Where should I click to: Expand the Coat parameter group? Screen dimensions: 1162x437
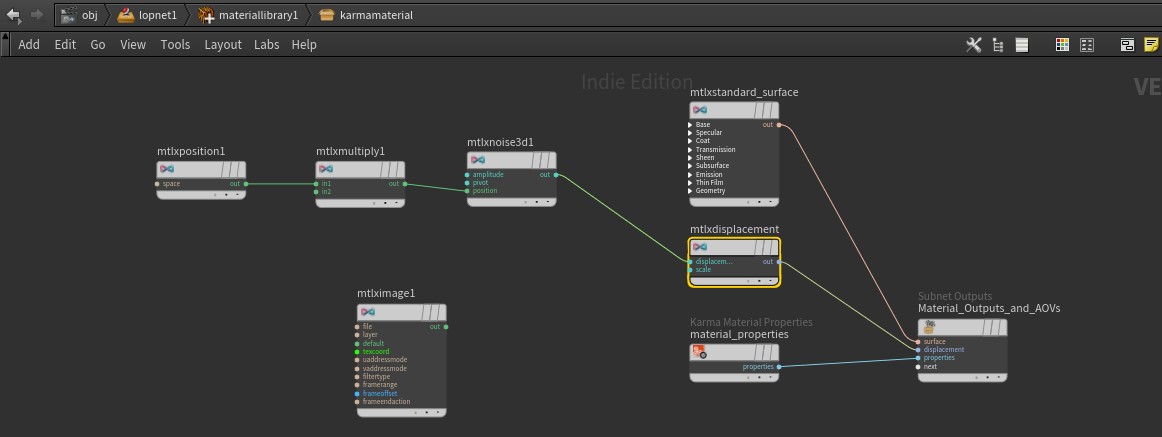tap(690, 141)
